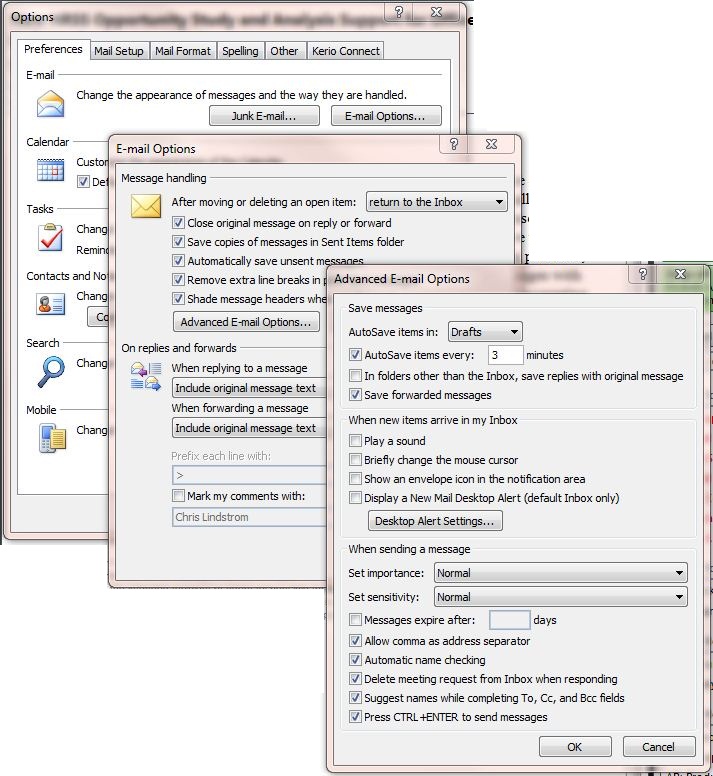Close the Options window with X
Screen dimensions: 713x776
(x=436, y=12)
